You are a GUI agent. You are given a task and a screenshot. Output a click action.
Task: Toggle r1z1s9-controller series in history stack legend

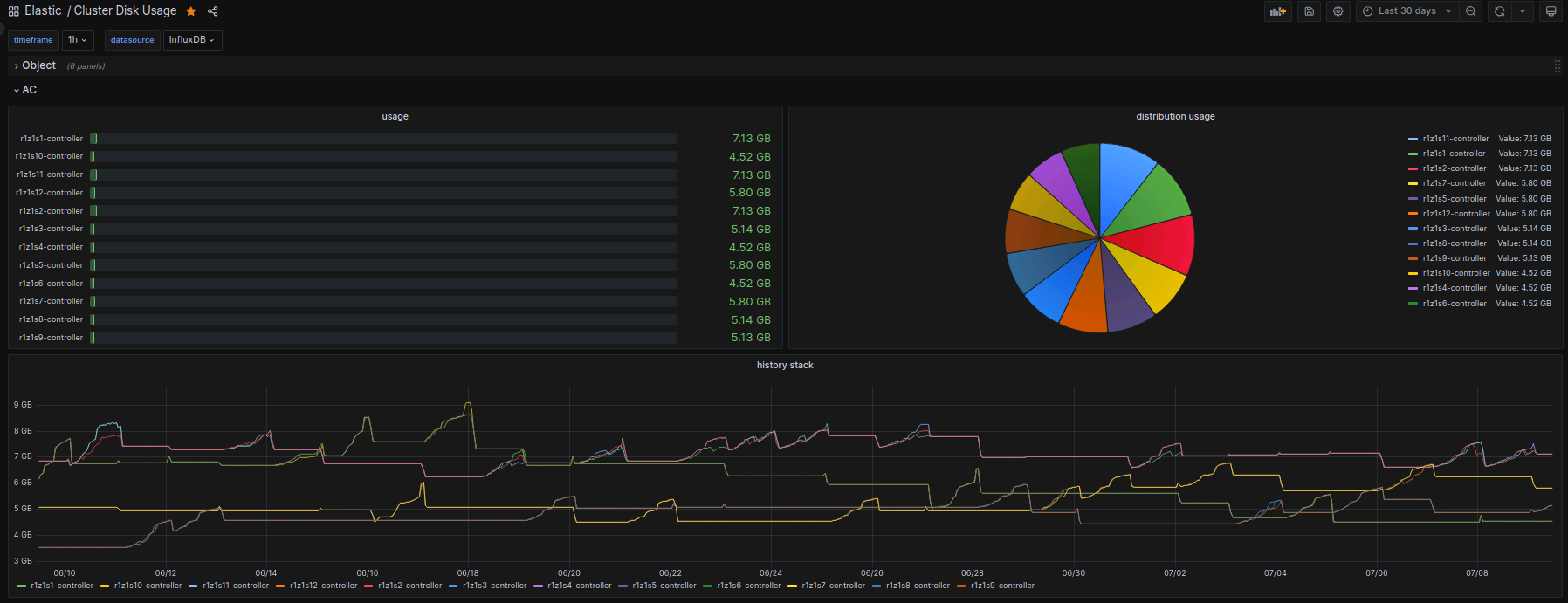tap(1001, 586)
